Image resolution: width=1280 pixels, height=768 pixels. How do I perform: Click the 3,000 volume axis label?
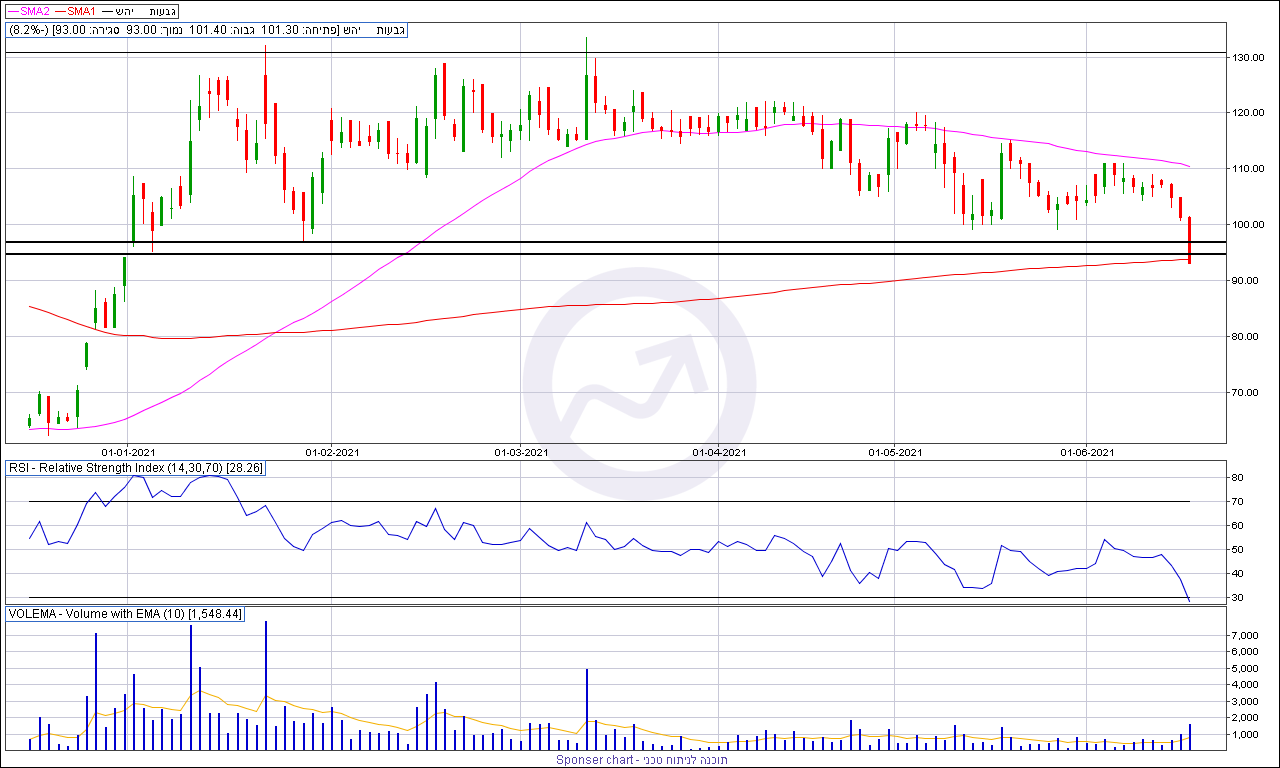[1243, 702]
